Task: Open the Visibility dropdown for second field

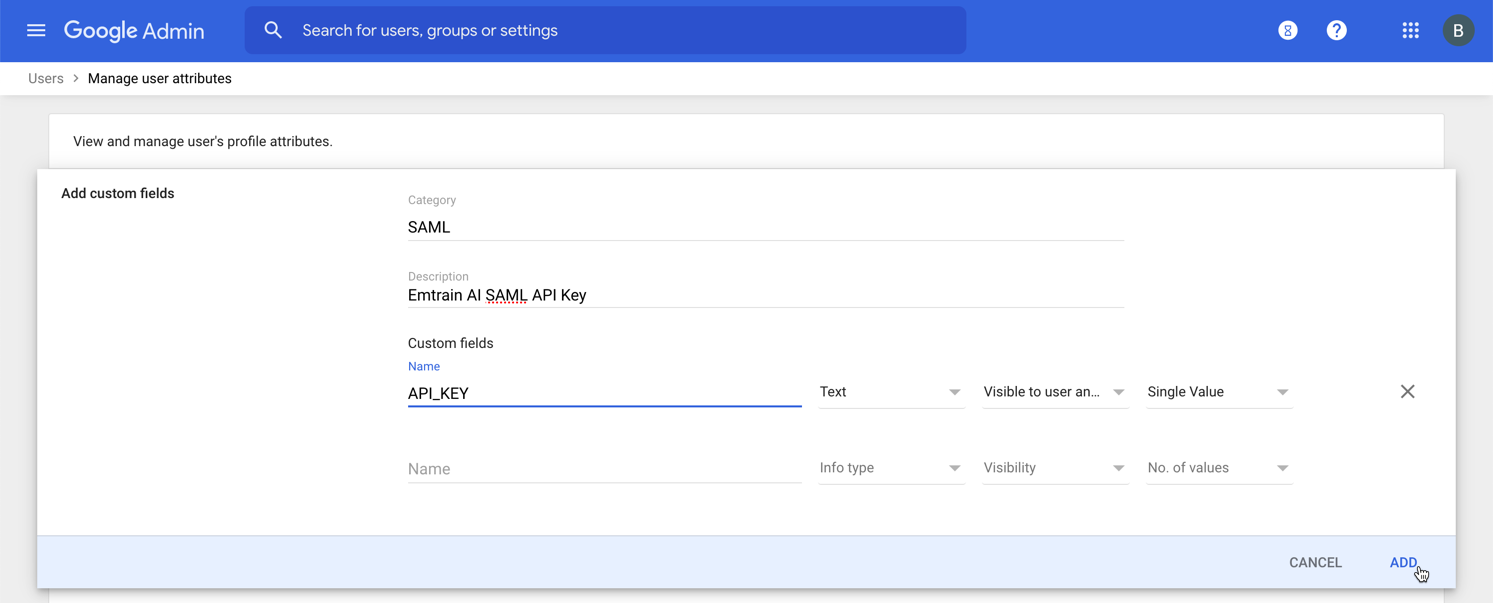Action: (1055, 467)
